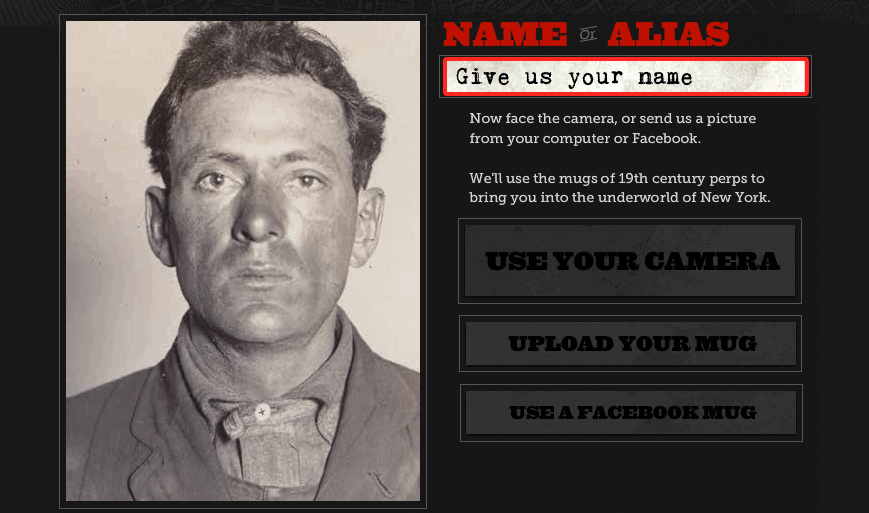Image resolution: width=869 pixels, height=513 pixels.
Task: Pick the USE A FACEBOOK MUG option
Action: tap(631, 413)
